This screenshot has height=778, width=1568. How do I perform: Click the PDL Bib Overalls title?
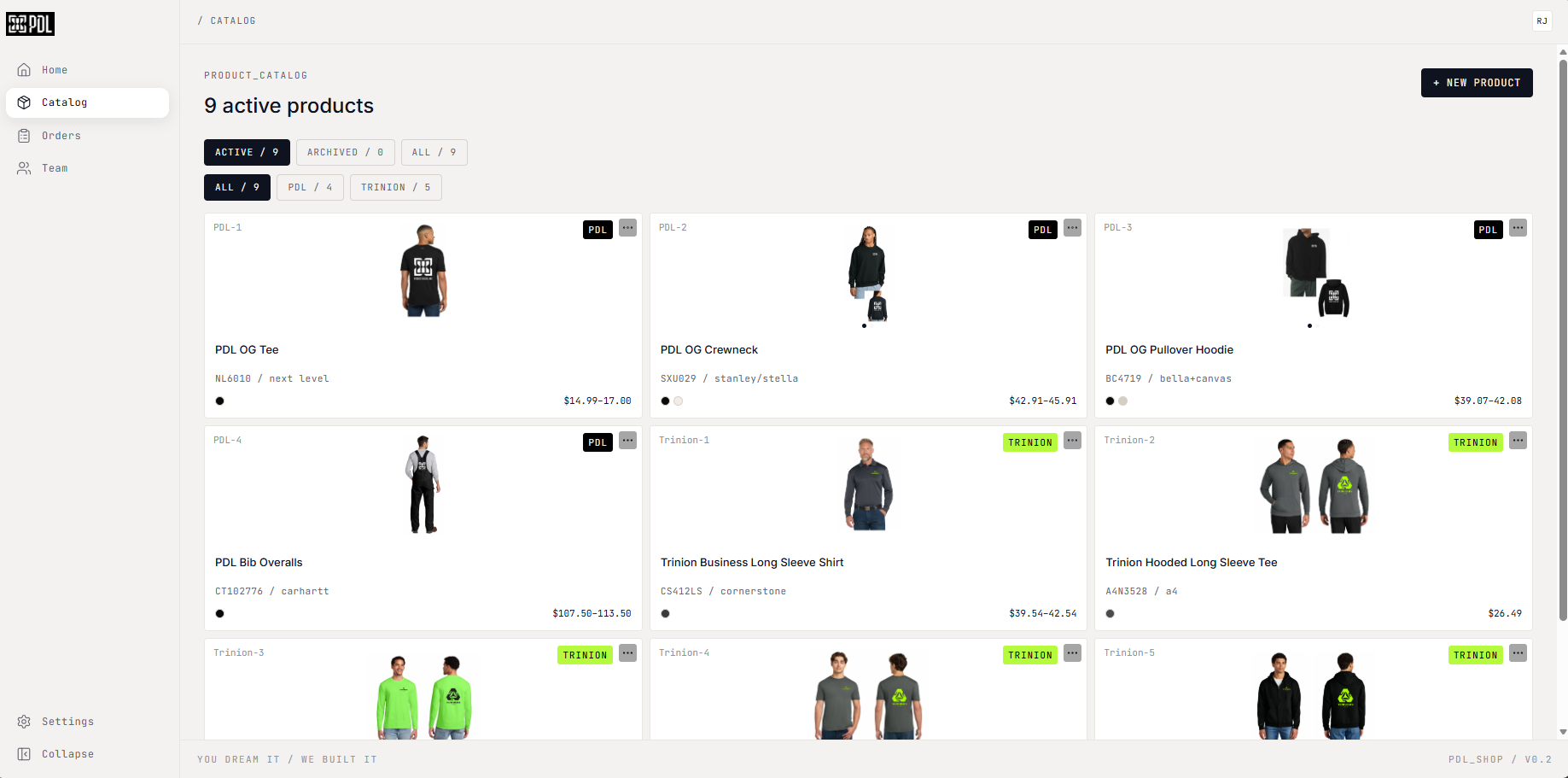(259, 562)
